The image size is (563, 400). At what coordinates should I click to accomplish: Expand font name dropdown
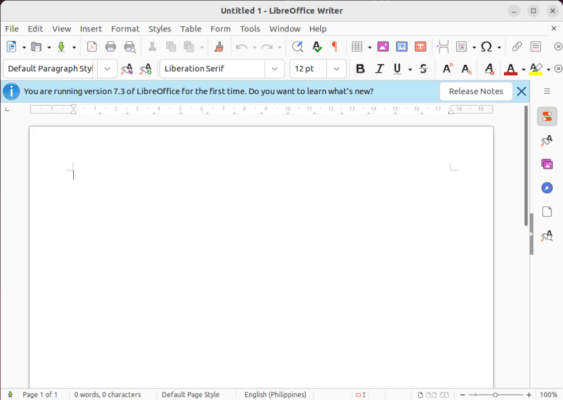click(275, 69)
